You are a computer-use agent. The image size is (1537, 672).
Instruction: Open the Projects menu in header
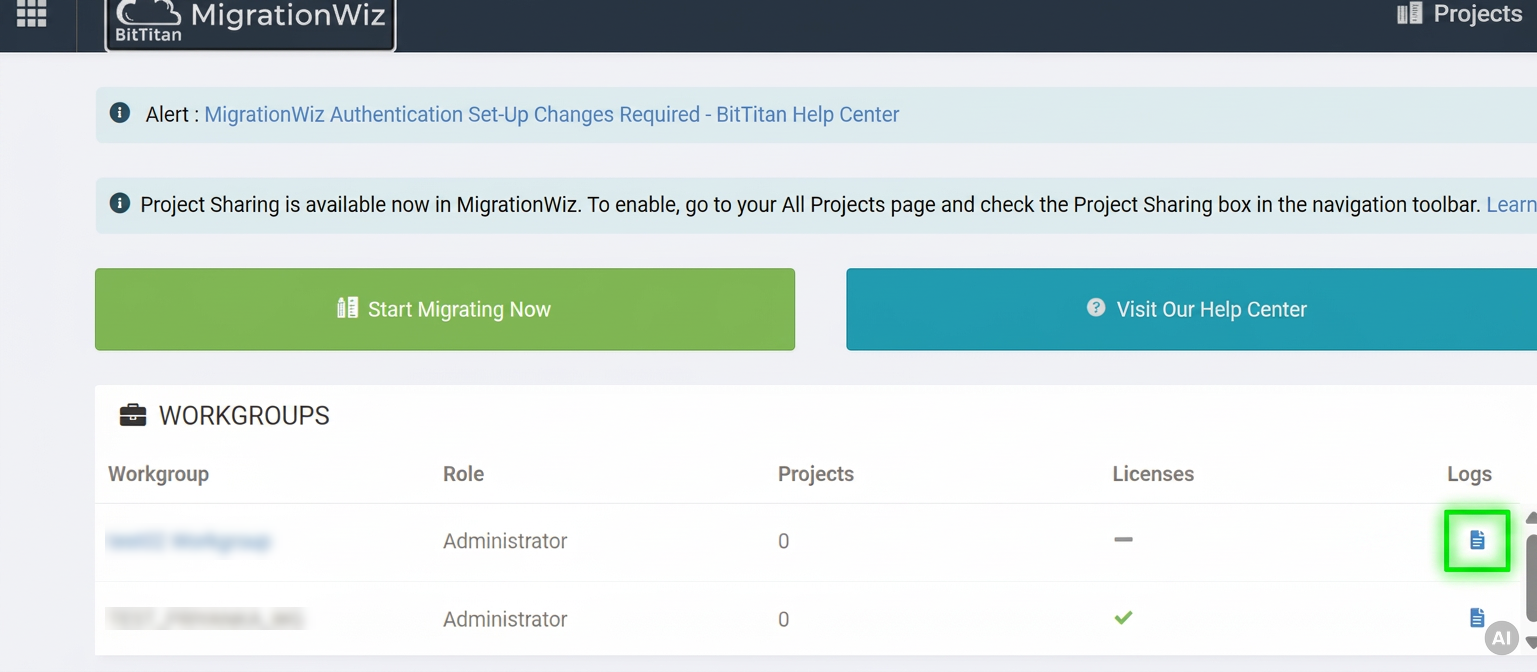[1459, 13]
